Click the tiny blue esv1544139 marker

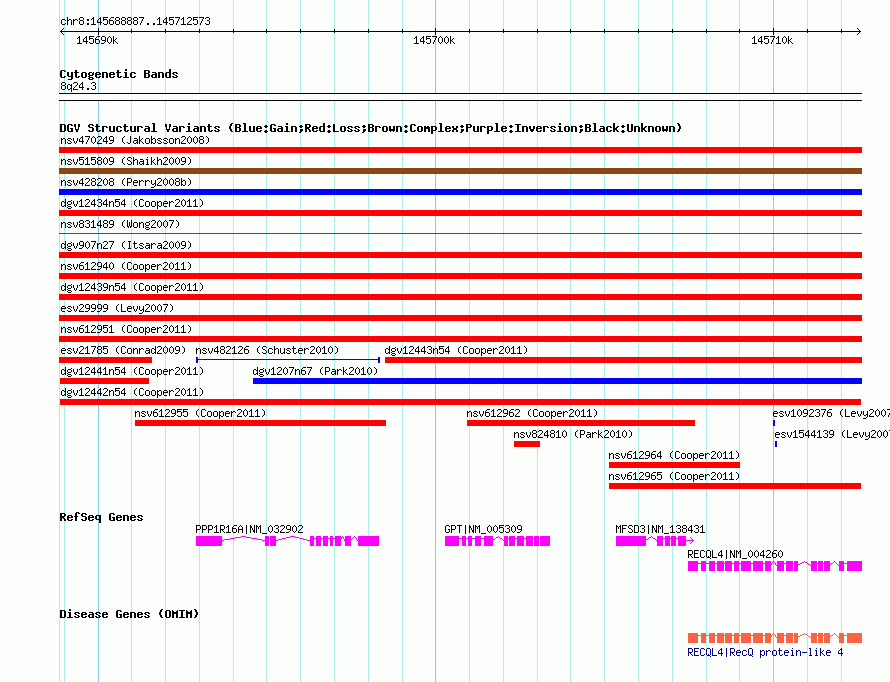click(776, 444)
